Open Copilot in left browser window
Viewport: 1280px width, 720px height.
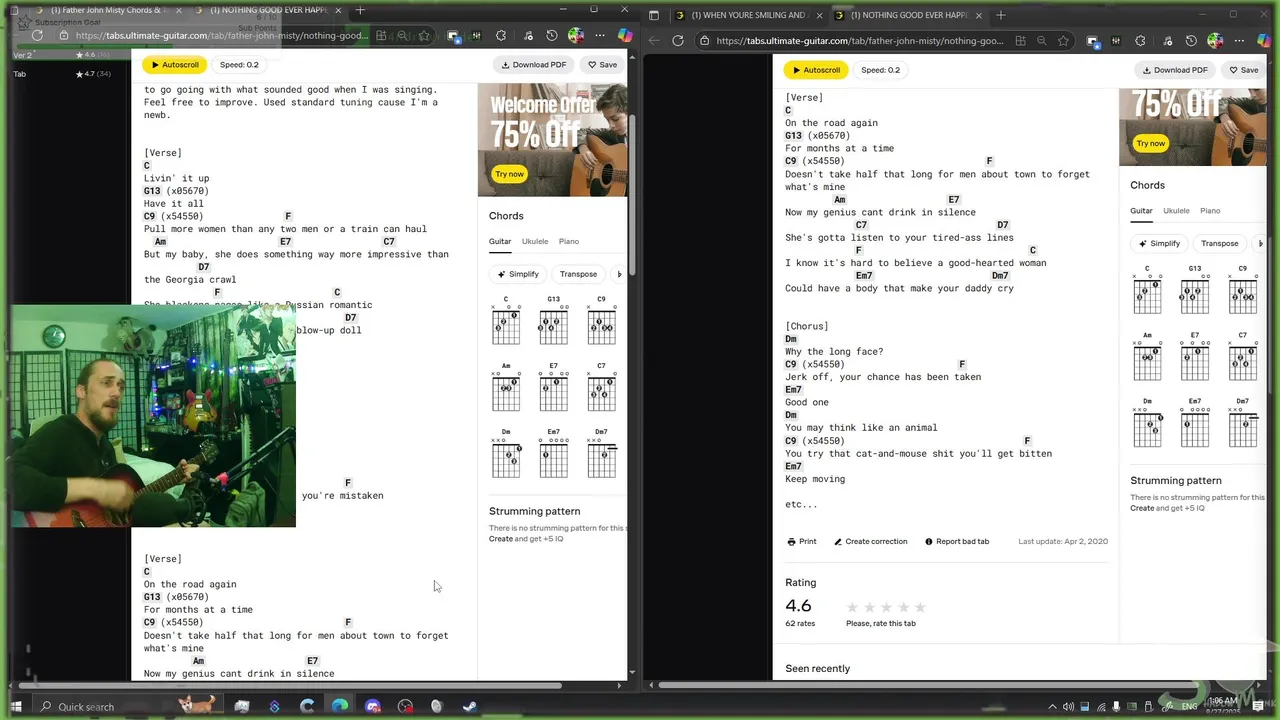click(x=625, y=36)
